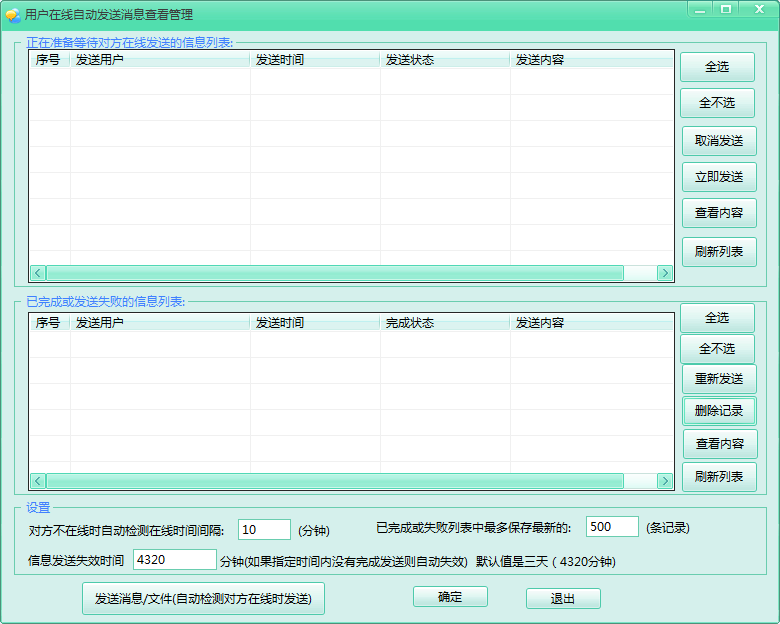Focus the detection interval field showing 10

pos(264,530)
